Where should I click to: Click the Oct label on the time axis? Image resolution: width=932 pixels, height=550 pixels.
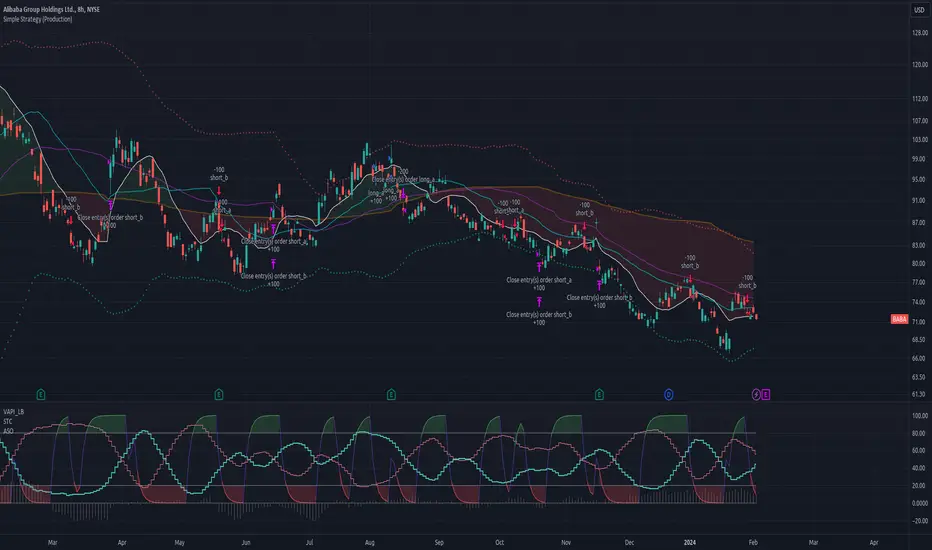pyautogui.click(x=500, y=542)
